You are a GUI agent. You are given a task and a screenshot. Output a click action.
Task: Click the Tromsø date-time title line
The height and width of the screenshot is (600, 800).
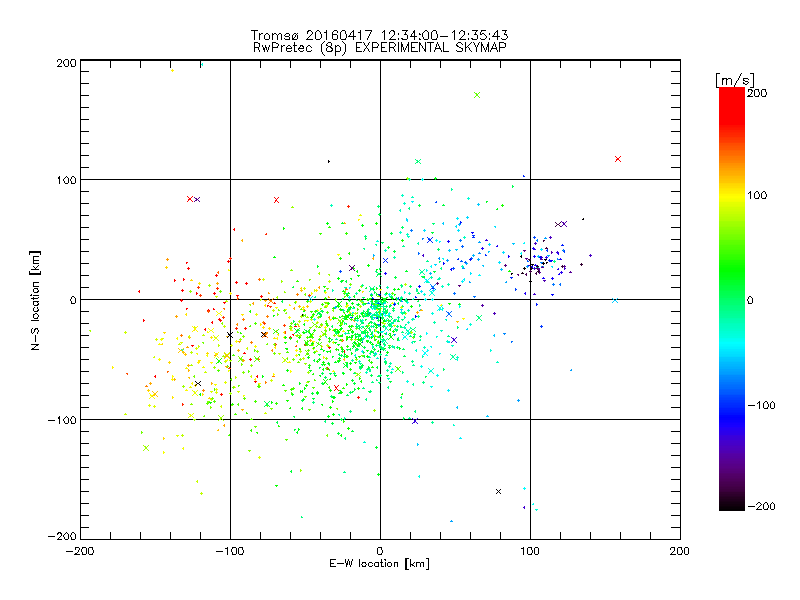tap(379, 35)
